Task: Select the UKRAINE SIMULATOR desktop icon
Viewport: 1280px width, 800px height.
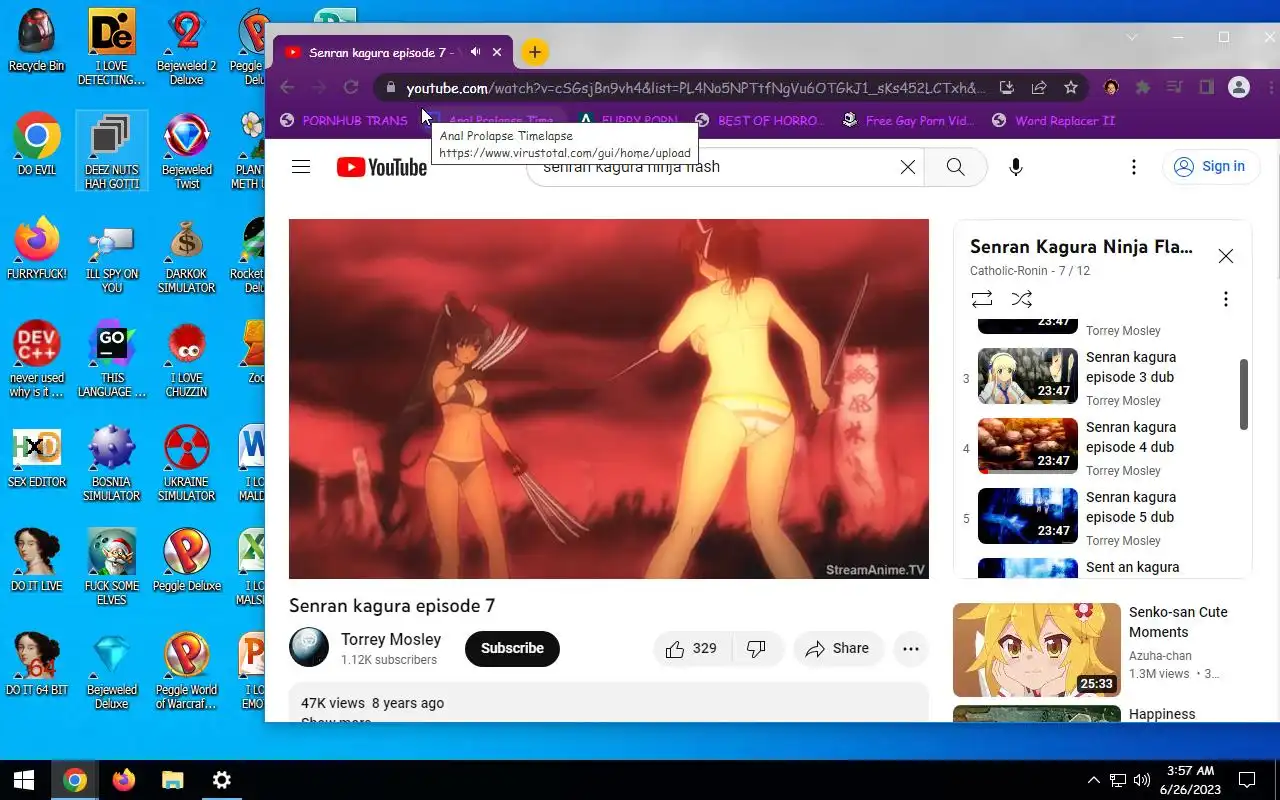Action: pyautogui.click(x=187, y=464)
